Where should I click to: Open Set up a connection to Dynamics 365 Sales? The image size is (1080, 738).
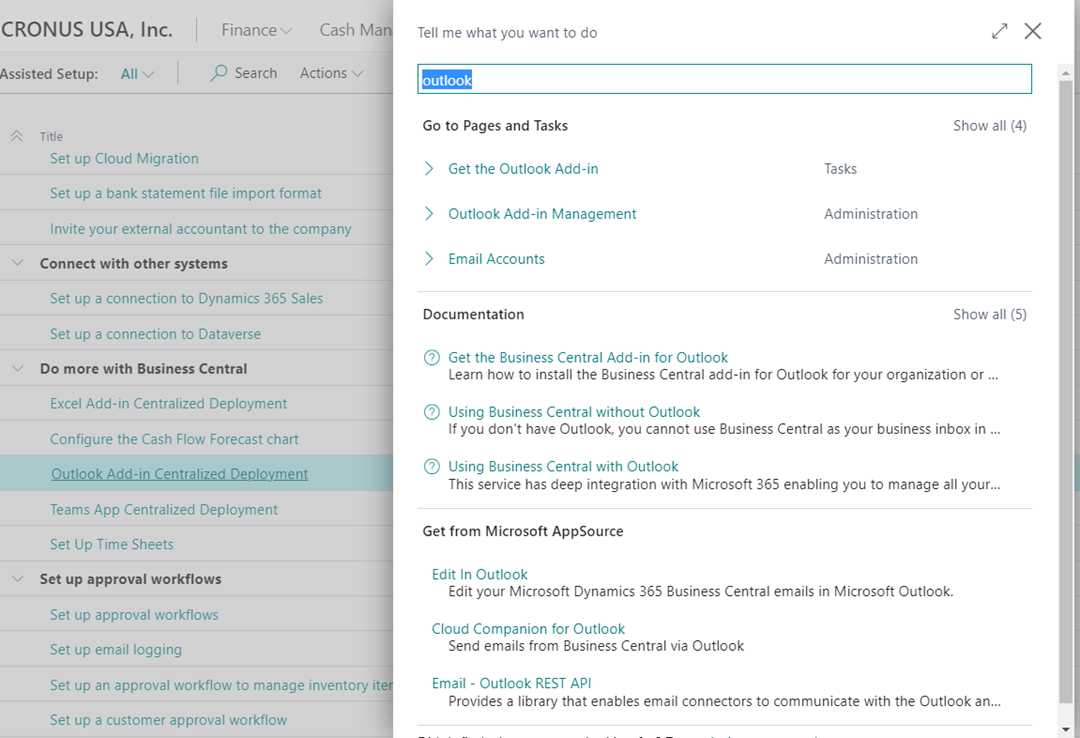pos(186,298)
